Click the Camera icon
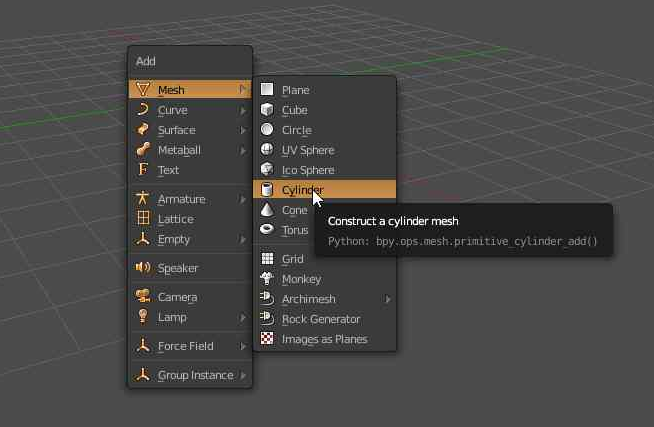The height and width of the screenshot is (427, 654). [143, 296]
